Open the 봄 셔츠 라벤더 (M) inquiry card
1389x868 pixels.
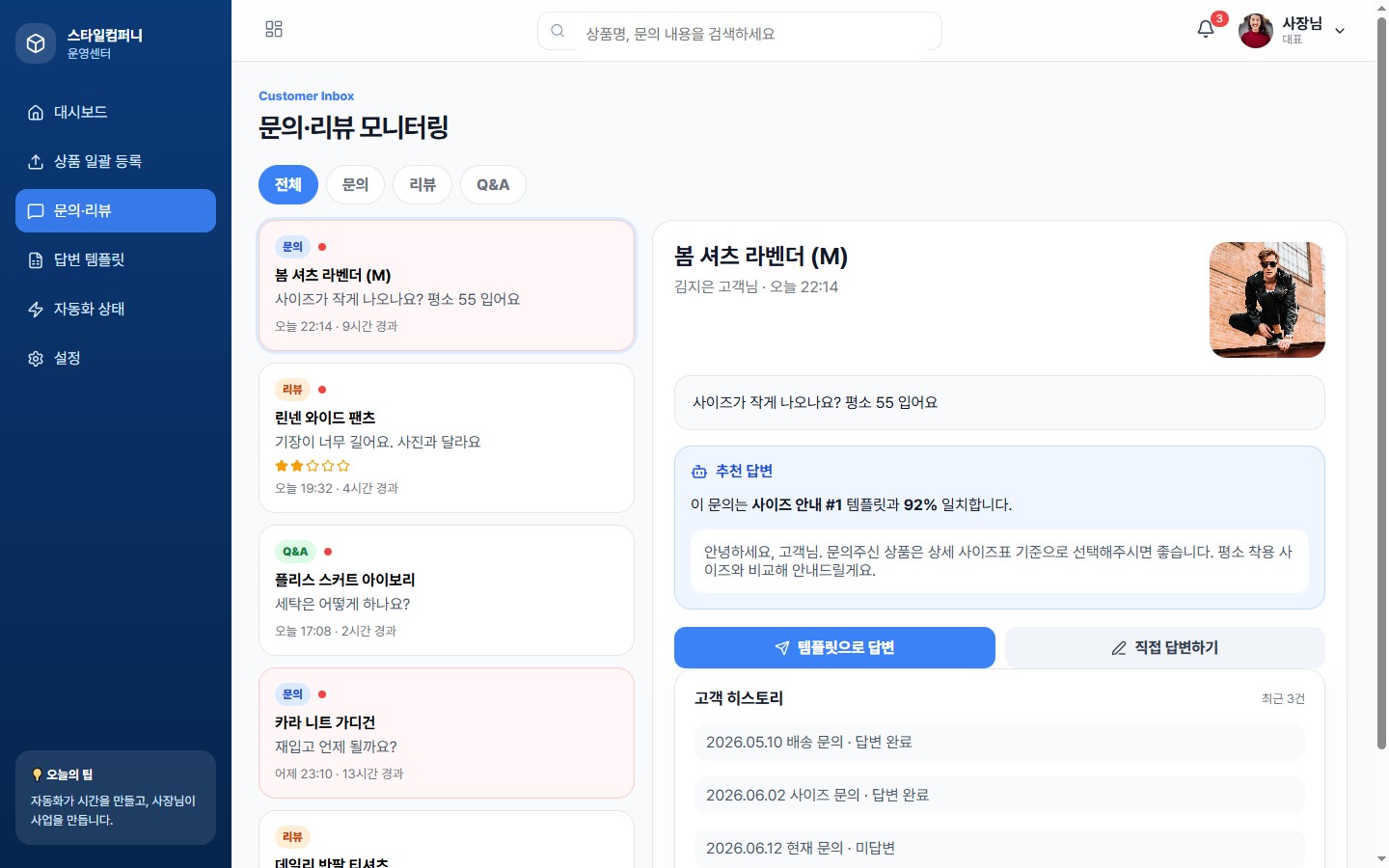pos(447,285)
